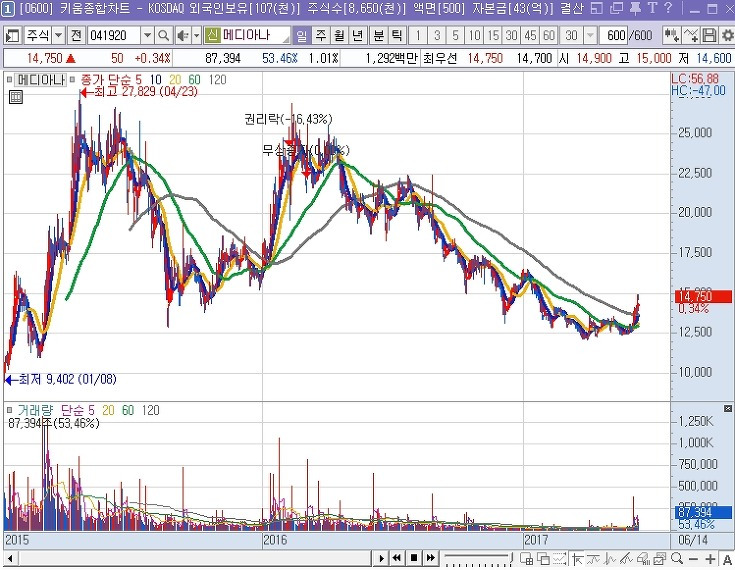
Task: Select the 45 interval button
Action: tap(530, 35)
